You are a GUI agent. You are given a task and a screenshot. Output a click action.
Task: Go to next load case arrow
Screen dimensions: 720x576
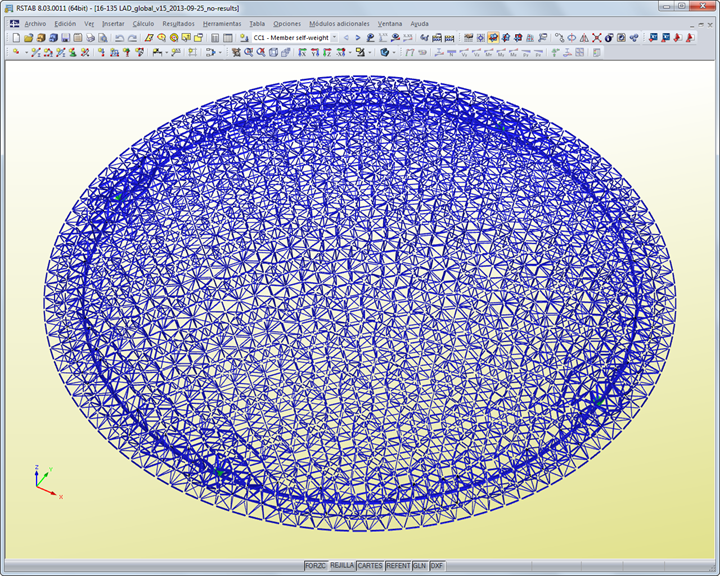358,38
